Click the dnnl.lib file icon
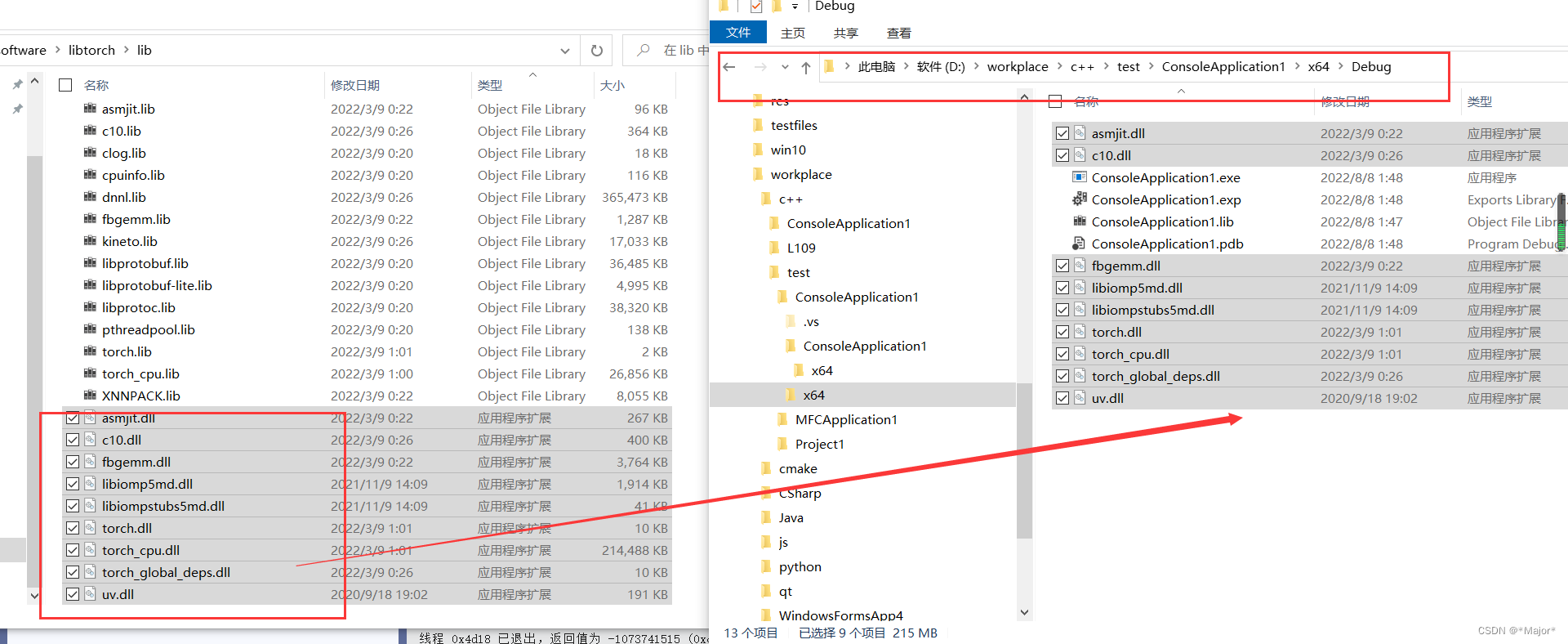This screenshot has width=1568, height=644. click(90, 196)
